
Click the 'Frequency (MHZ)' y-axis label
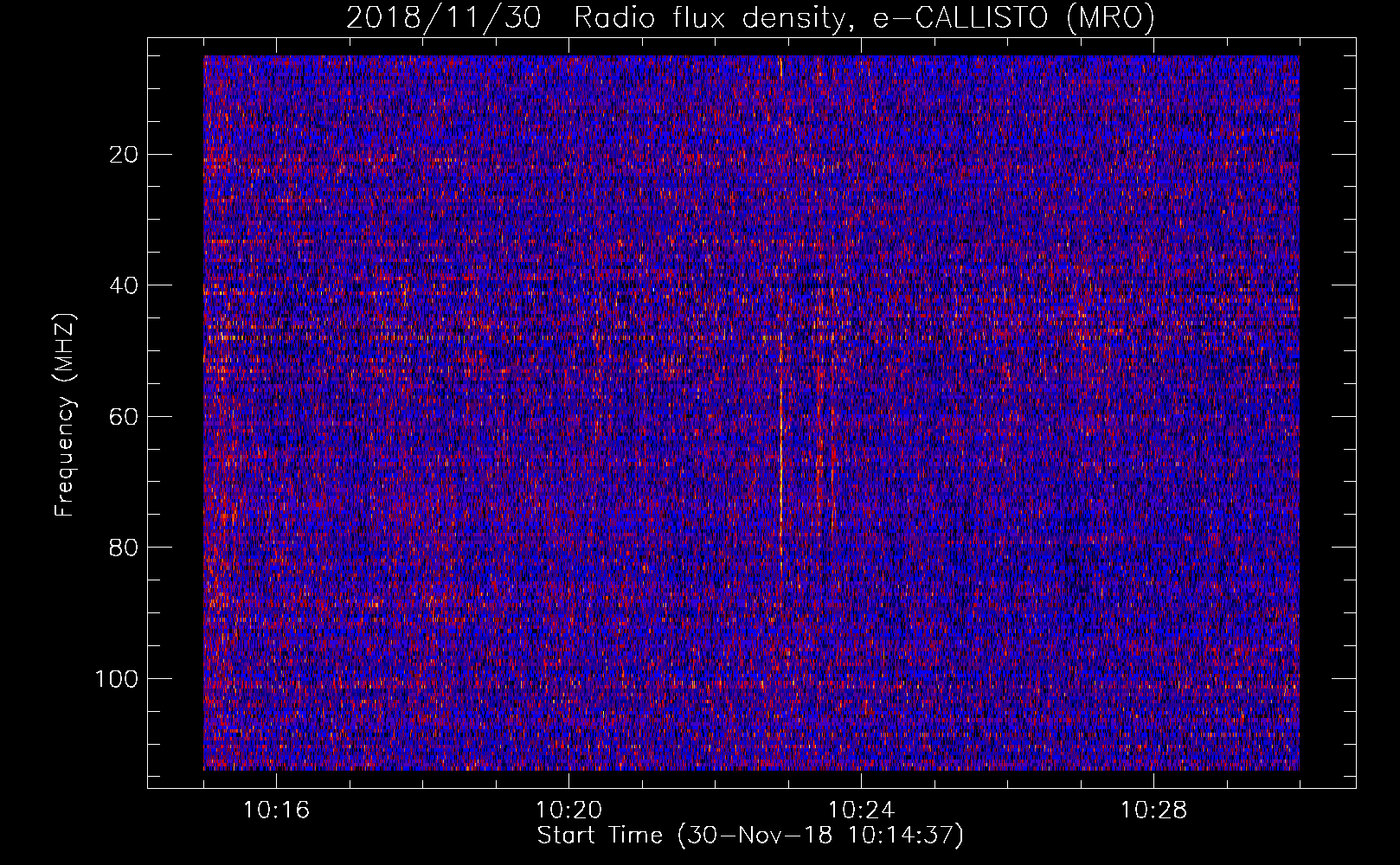click(x=65, y=415)
